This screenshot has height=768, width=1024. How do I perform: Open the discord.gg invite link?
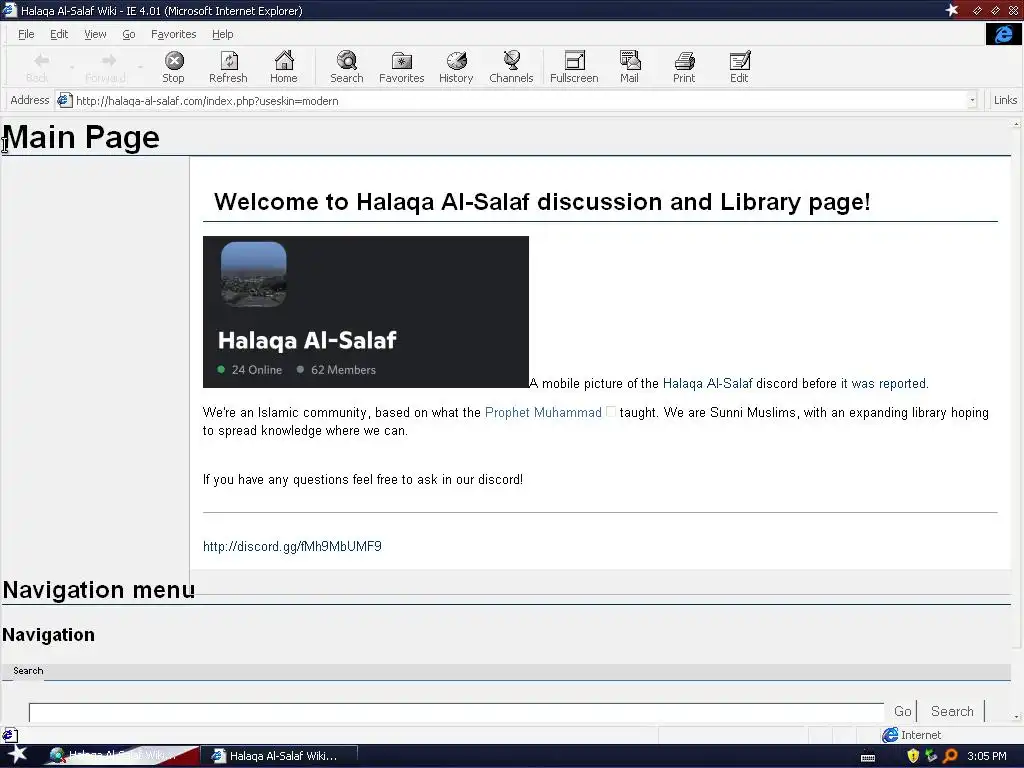click(292, 546)
